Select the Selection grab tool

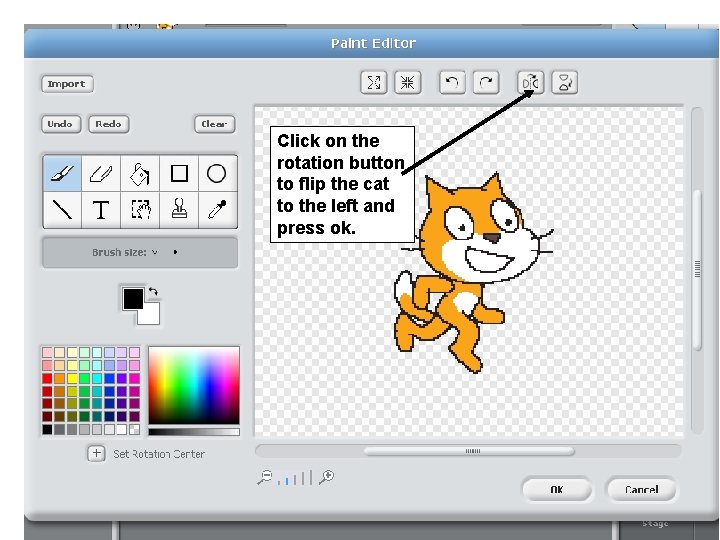click(x=140, y=210)
